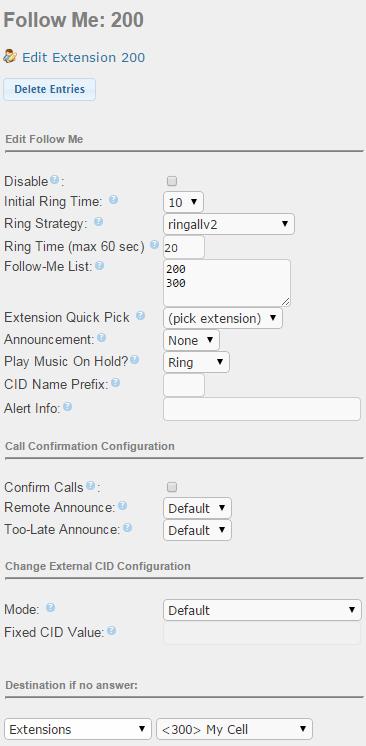
Task: Toggle the Disable checkbox
Action: [172, 181]
